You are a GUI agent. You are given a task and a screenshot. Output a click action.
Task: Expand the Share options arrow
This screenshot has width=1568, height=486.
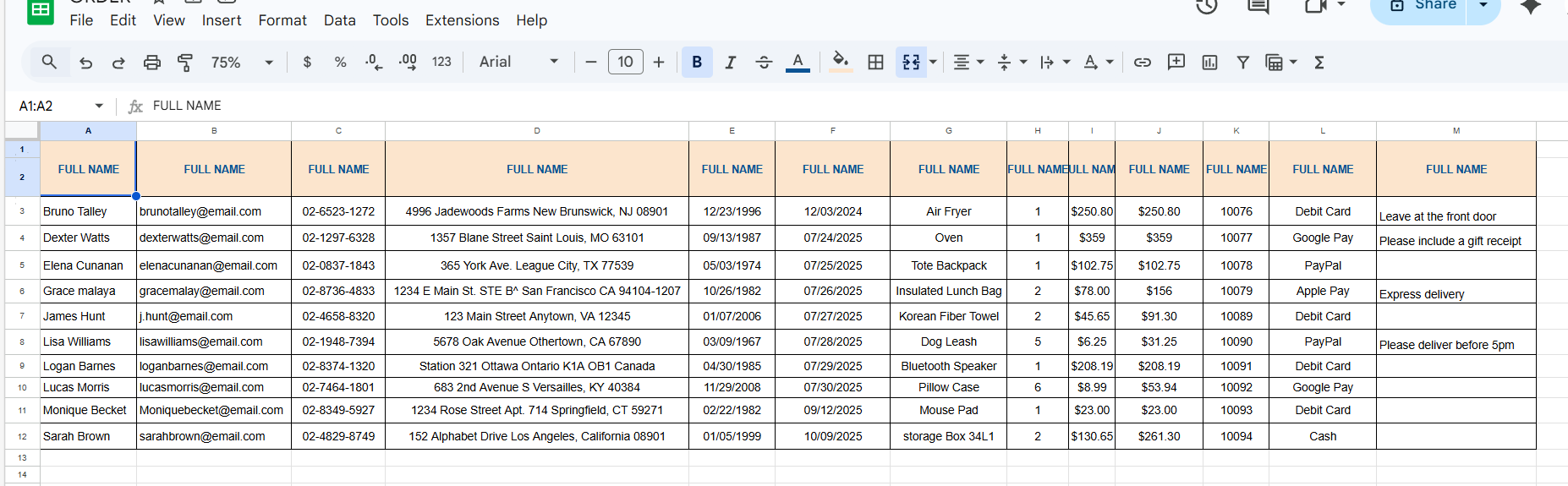click(x=1484, y=7)
